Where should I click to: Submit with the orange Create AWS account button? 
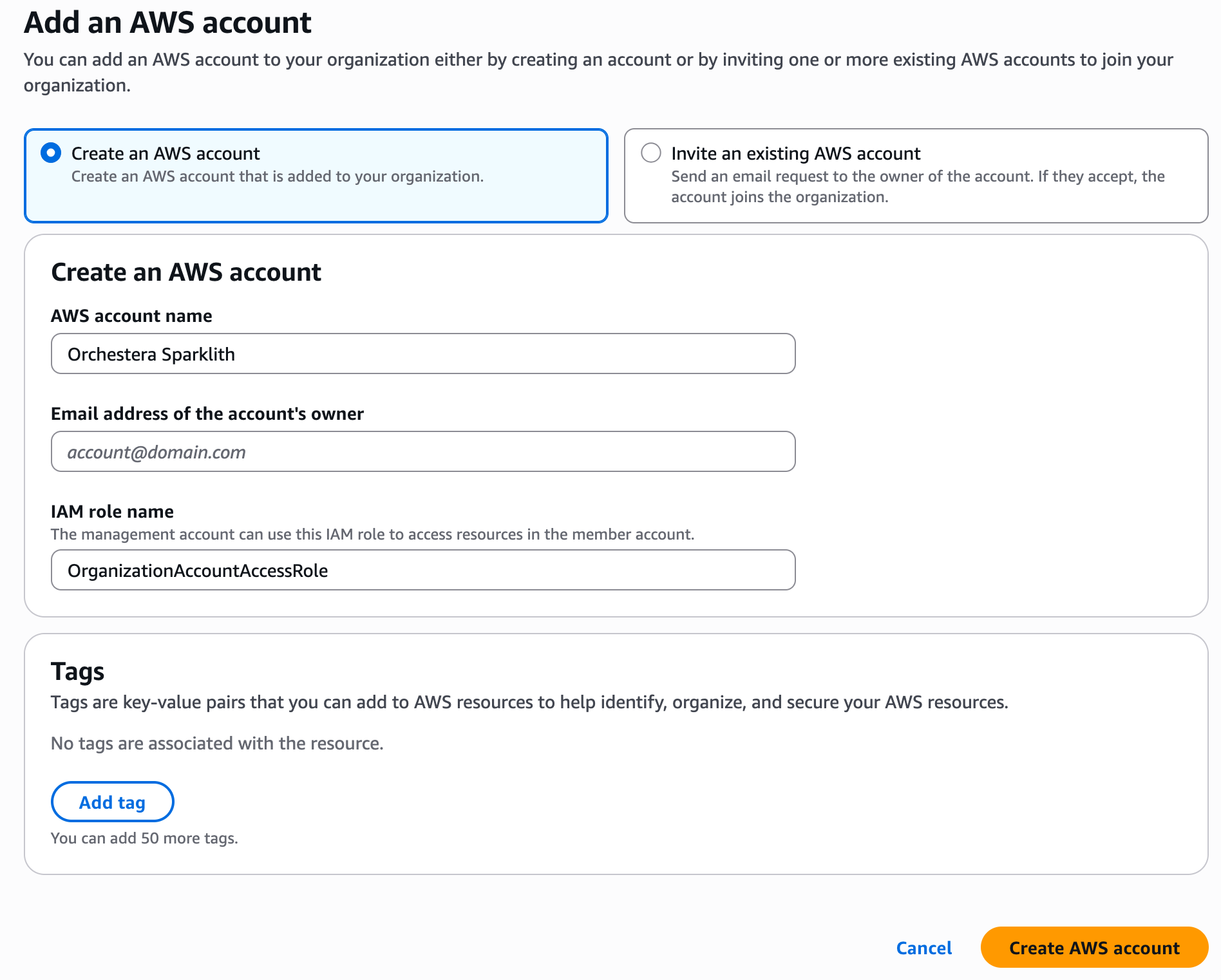click(x=1093, y=948)
